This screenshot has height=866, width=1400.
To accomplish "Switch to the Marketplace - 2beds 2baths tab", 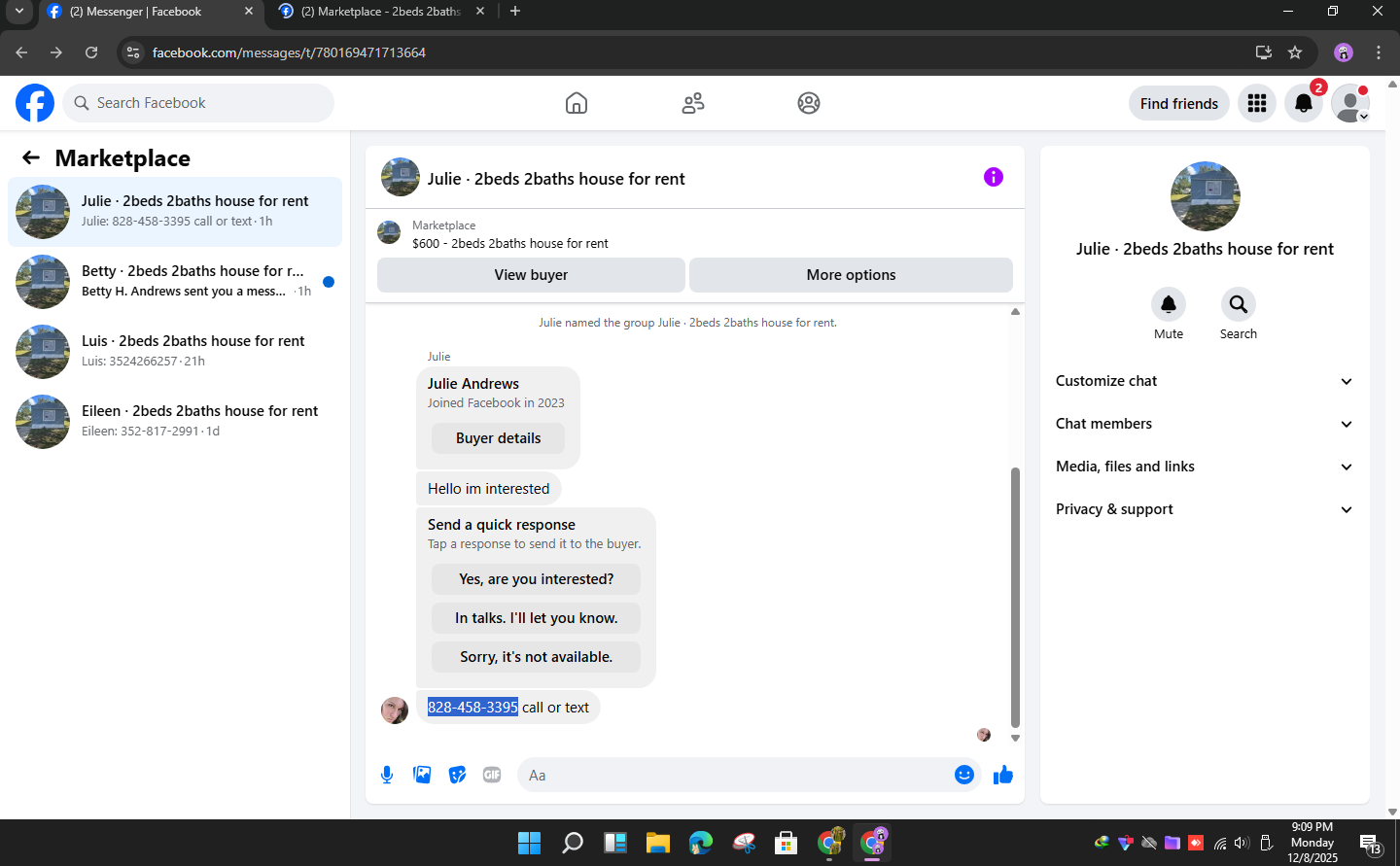I will point(380,12).
